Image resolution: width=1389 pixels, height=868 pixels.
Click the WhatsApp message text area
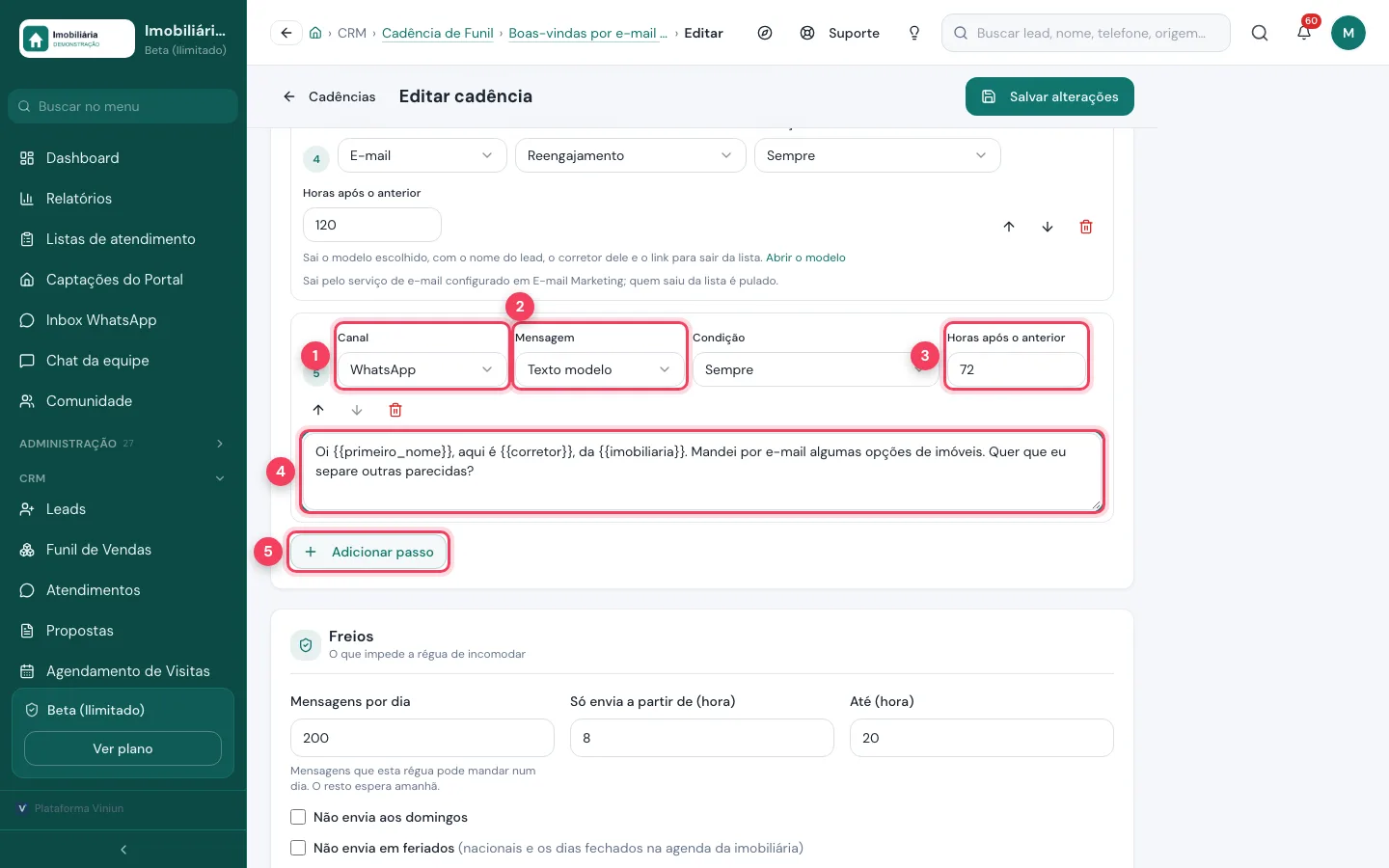coord(702,472)
